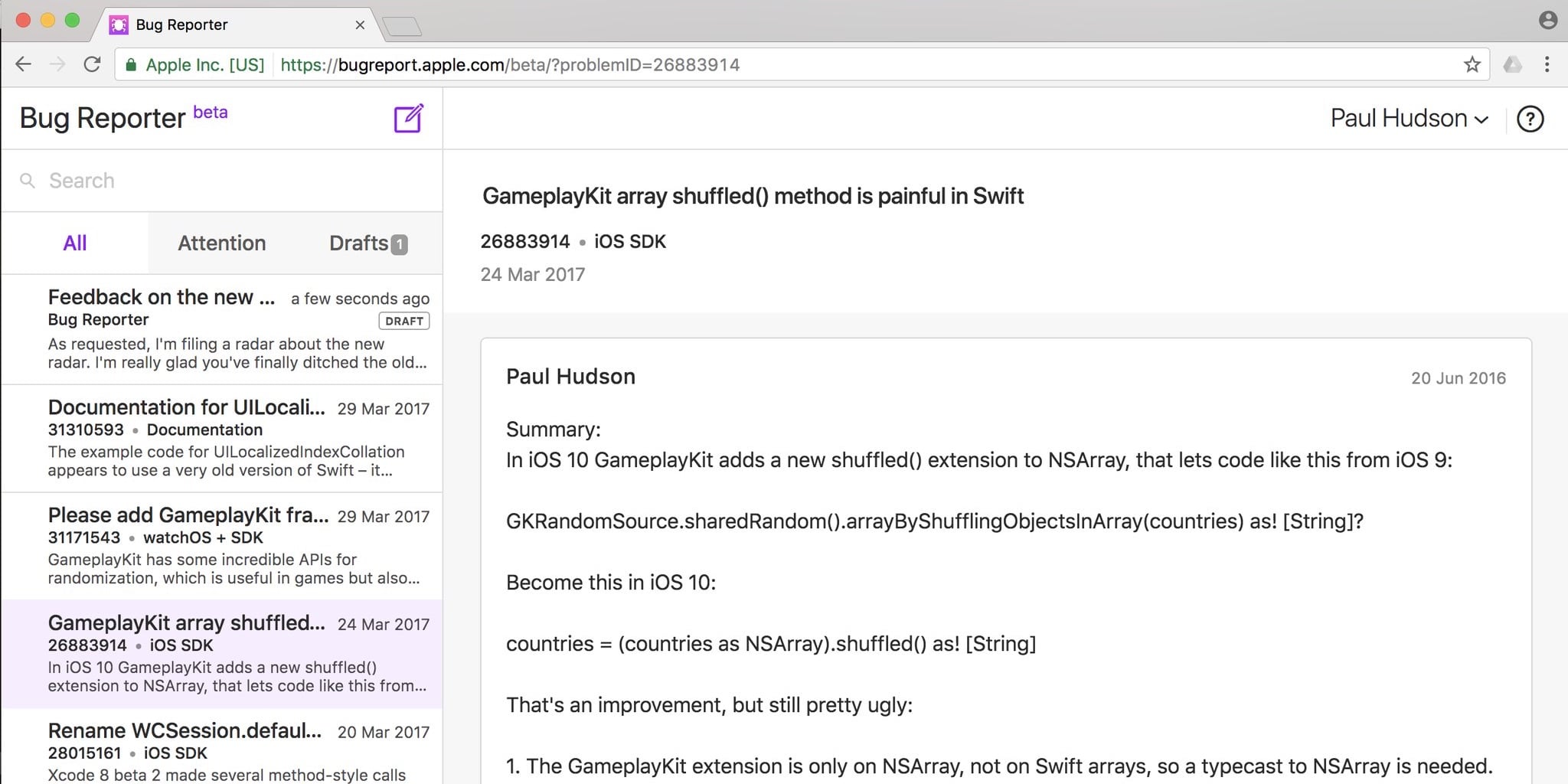Open the Please add GameplayKit report

(x=230, y=546)
